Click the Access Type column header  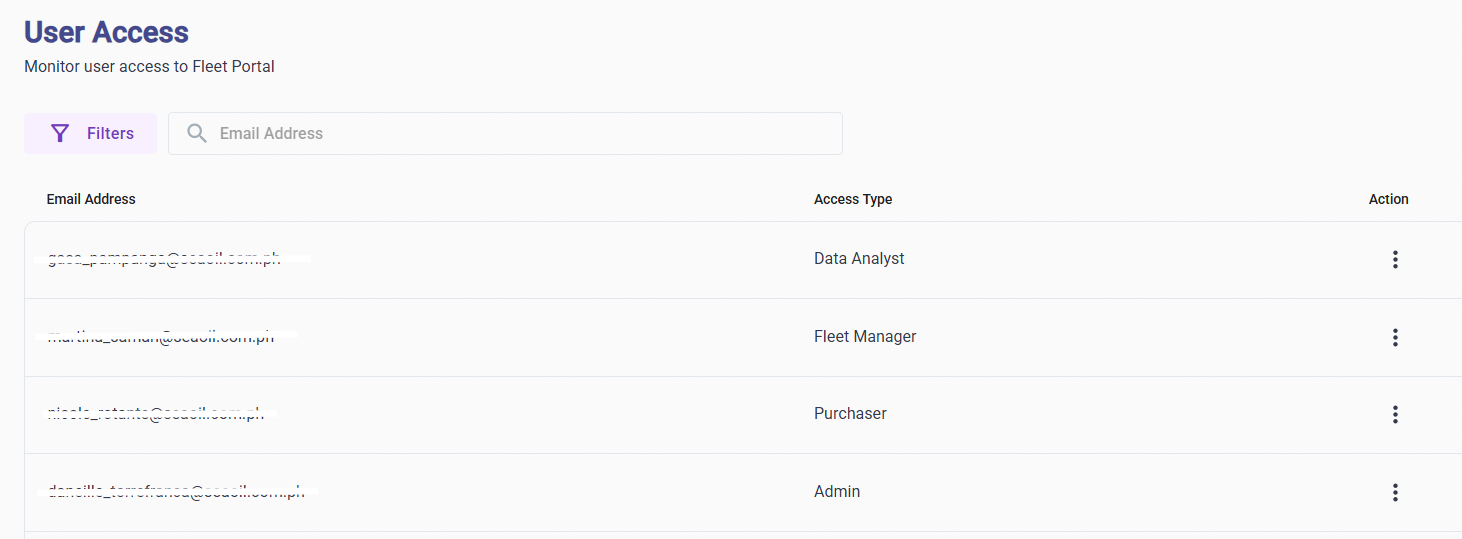point(853,199)
